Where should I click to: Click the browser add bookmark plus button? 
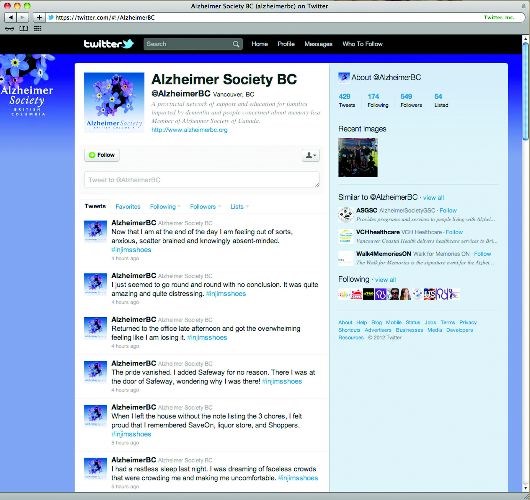coord(39,17)
